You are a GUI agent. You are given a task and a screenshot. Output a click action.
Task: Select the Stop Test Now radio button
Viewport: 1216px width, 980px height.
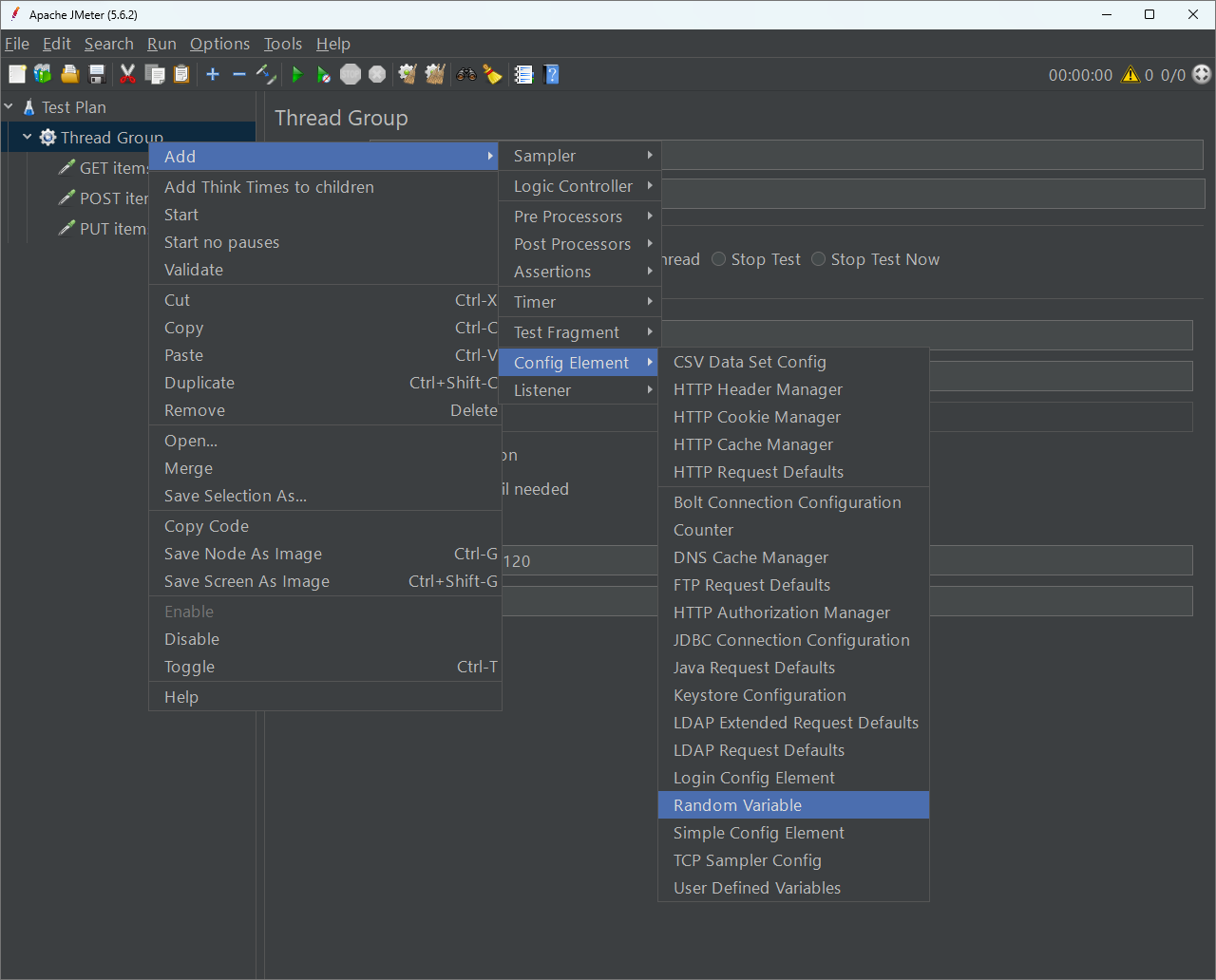[819, 259]
